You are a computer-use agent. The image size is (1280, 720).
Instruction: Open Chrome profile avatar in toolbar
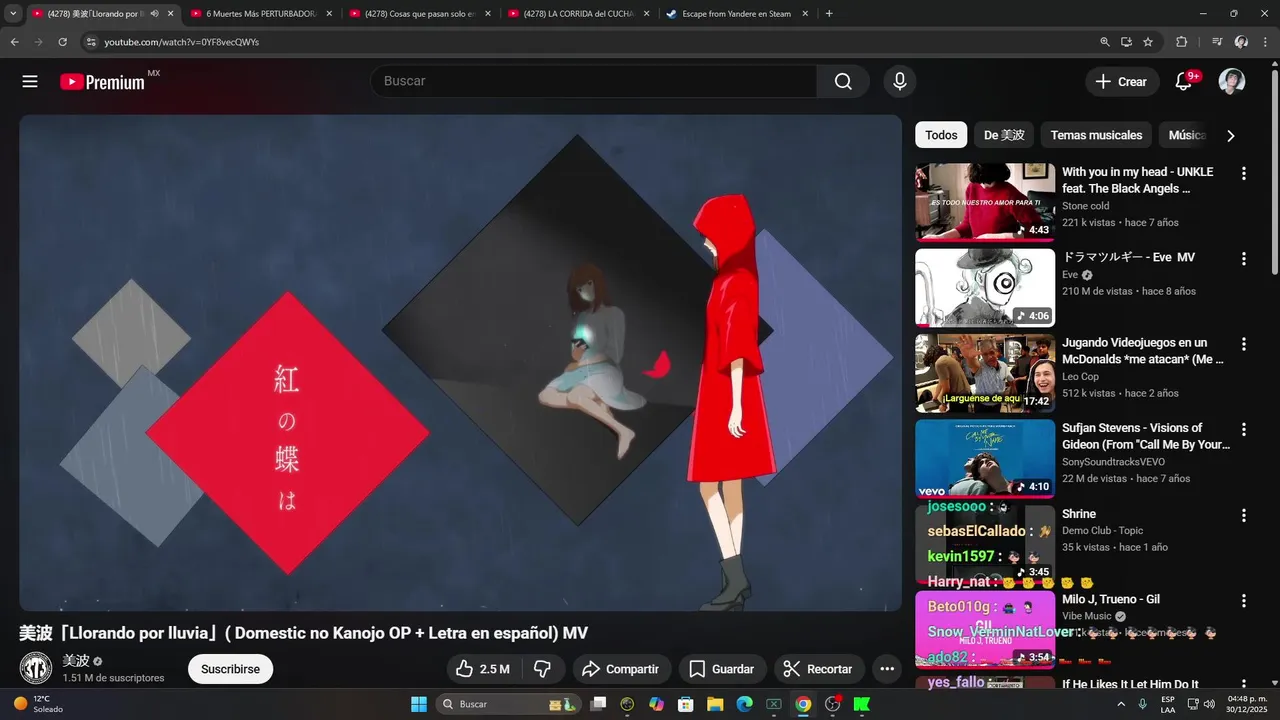coord(1241,42)
